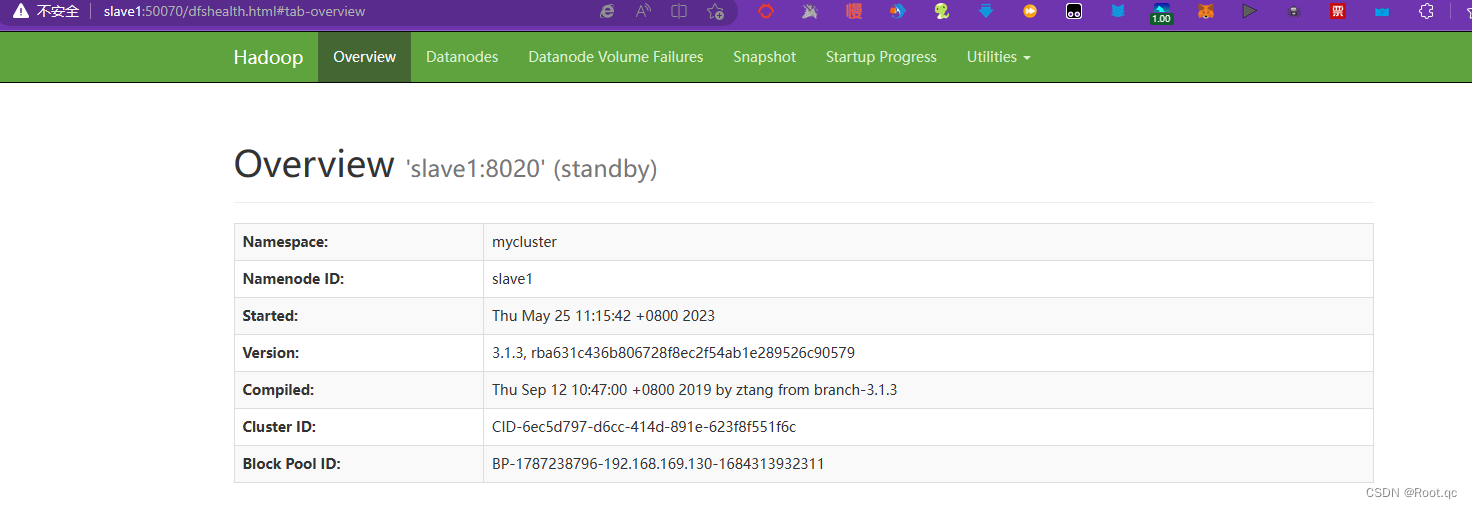Click the Hadoop brand link

tap(268, 57)
